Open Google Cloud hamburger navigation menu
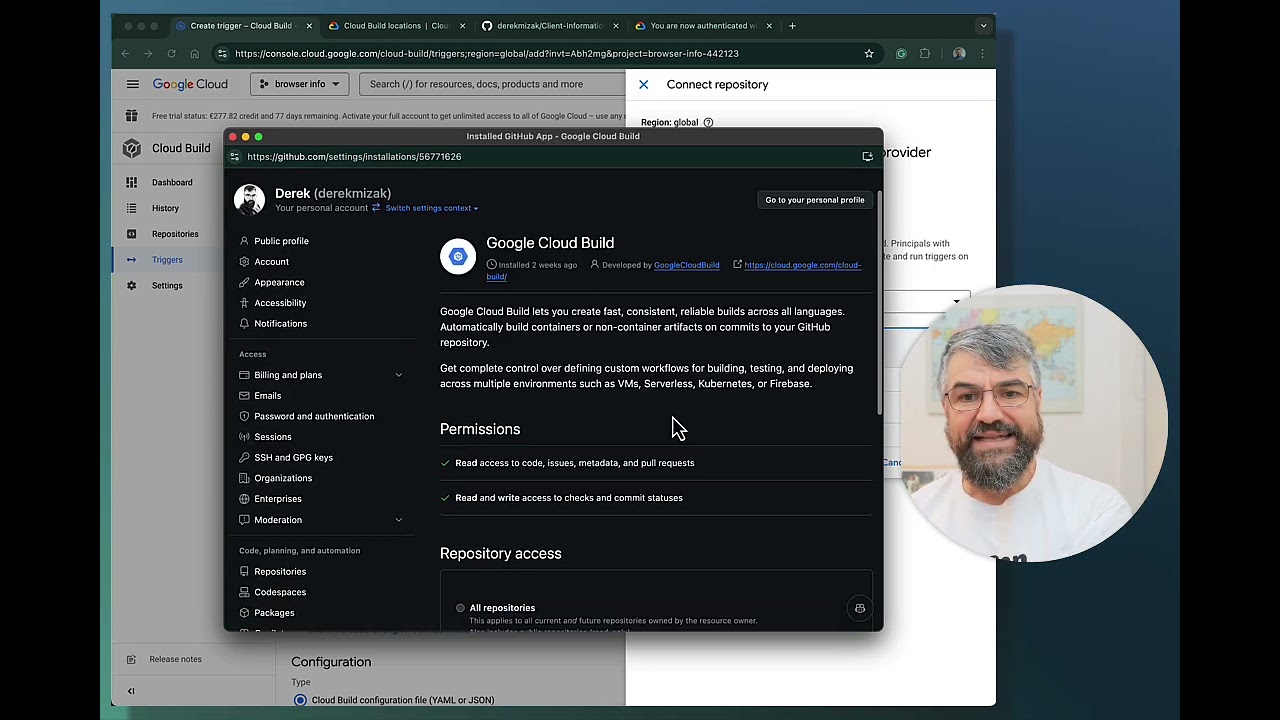Image resolution: width=1280 pixels, height=720 pixels. [x=132, y=84]
